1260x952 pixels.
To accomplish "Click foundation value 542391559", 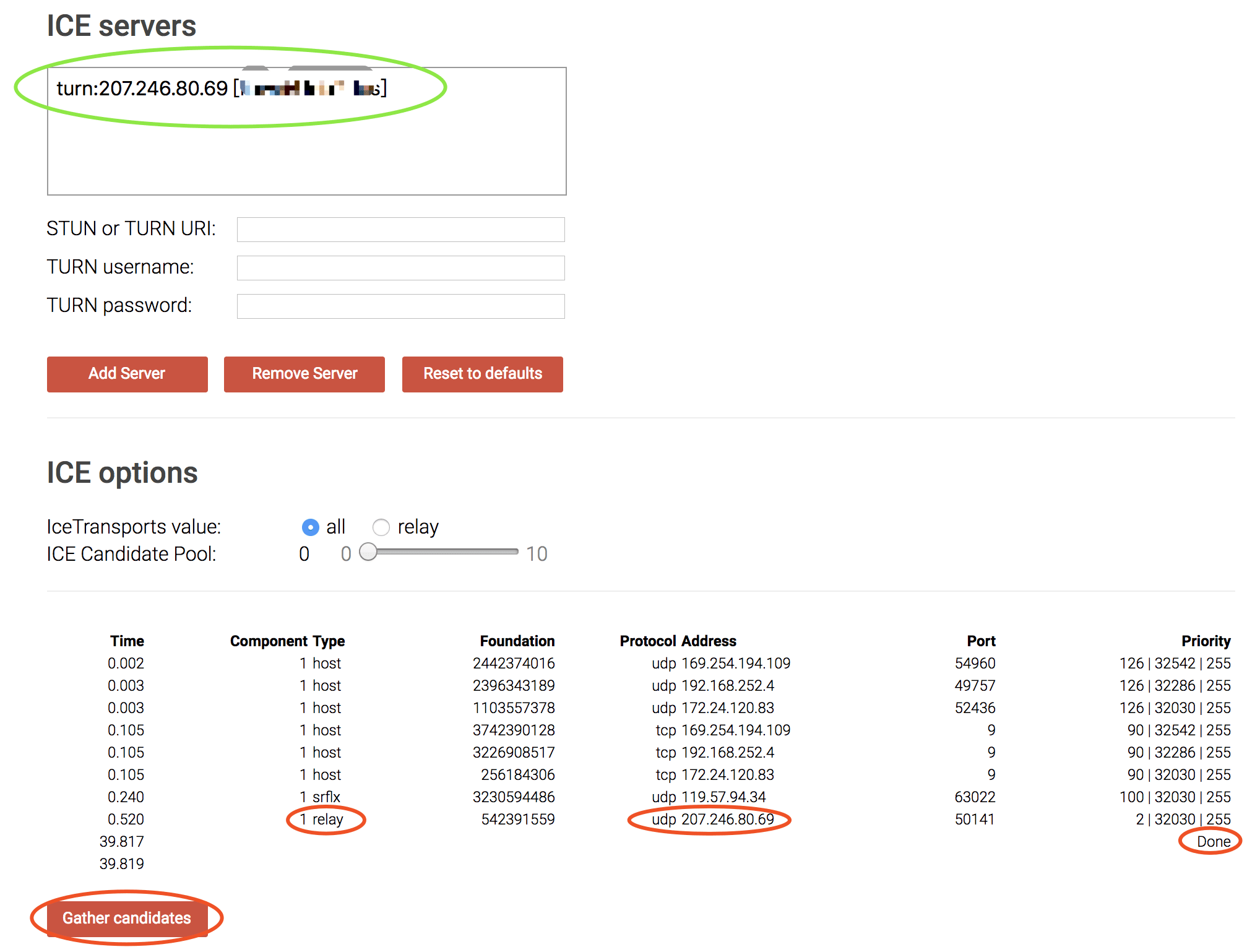I will coord(518,820).
